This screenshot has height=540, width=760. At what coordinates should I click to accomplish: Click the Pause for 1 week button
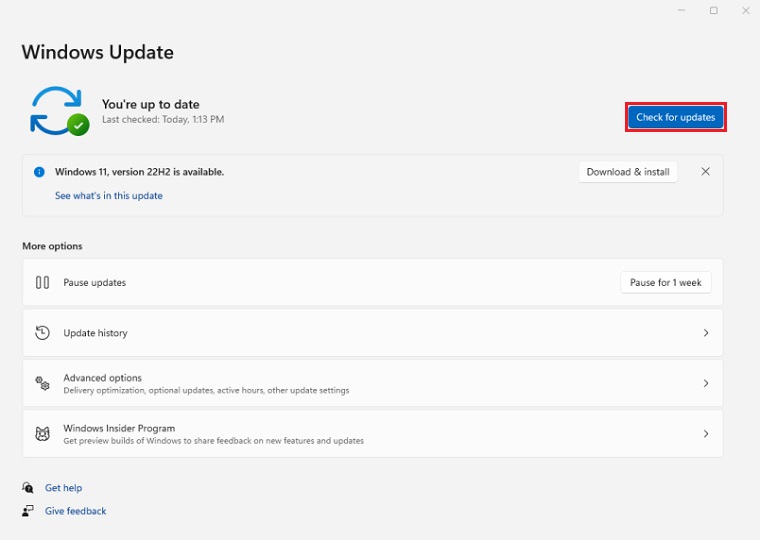click(x=665, y=283)
